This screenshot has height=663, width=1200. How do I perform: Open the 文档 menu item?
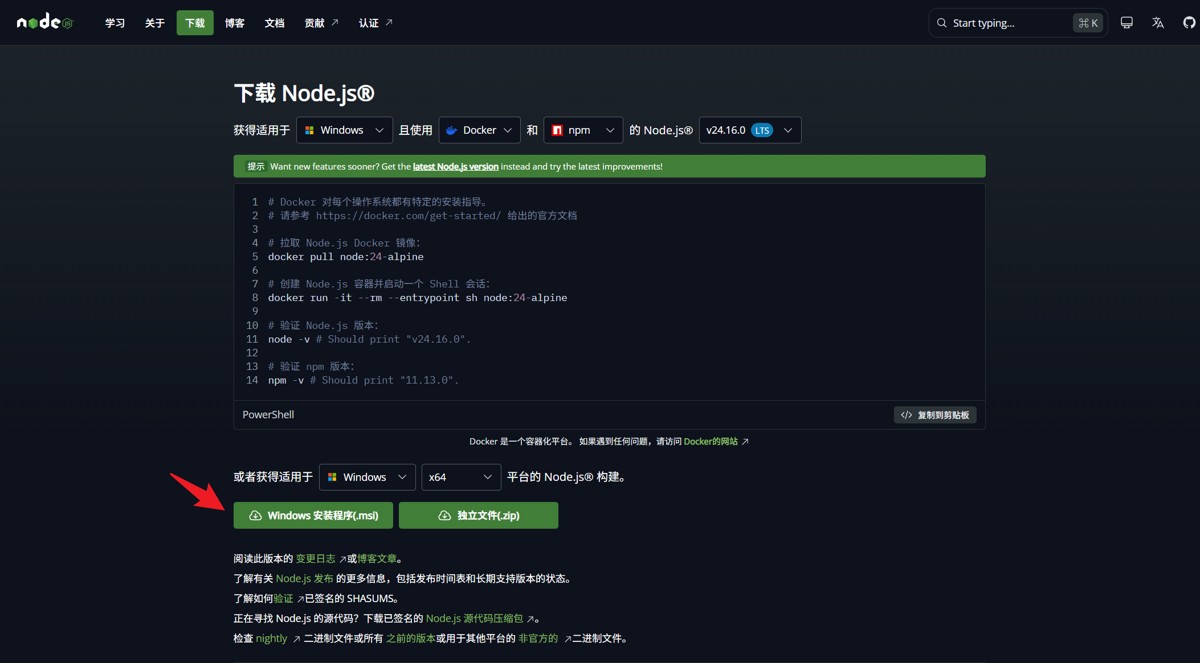[x=275, y=23]
